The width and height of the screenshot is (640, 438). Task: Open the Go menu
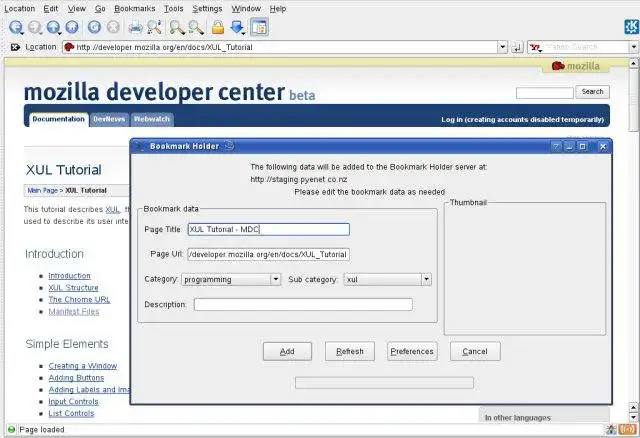tap(100, 9)
